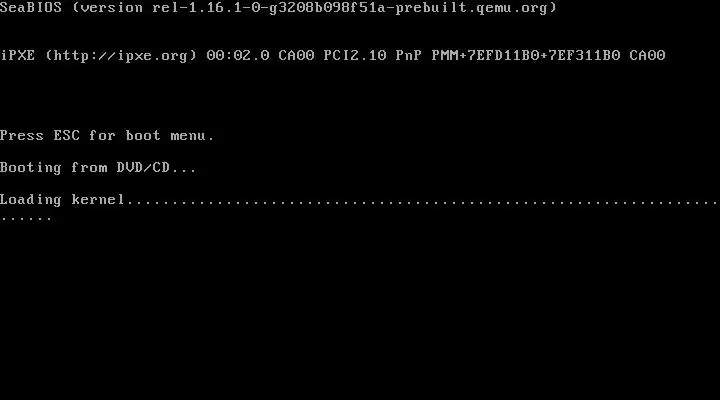Click the word DVD/CD
720x400 pixels.
tap(143, 168)
